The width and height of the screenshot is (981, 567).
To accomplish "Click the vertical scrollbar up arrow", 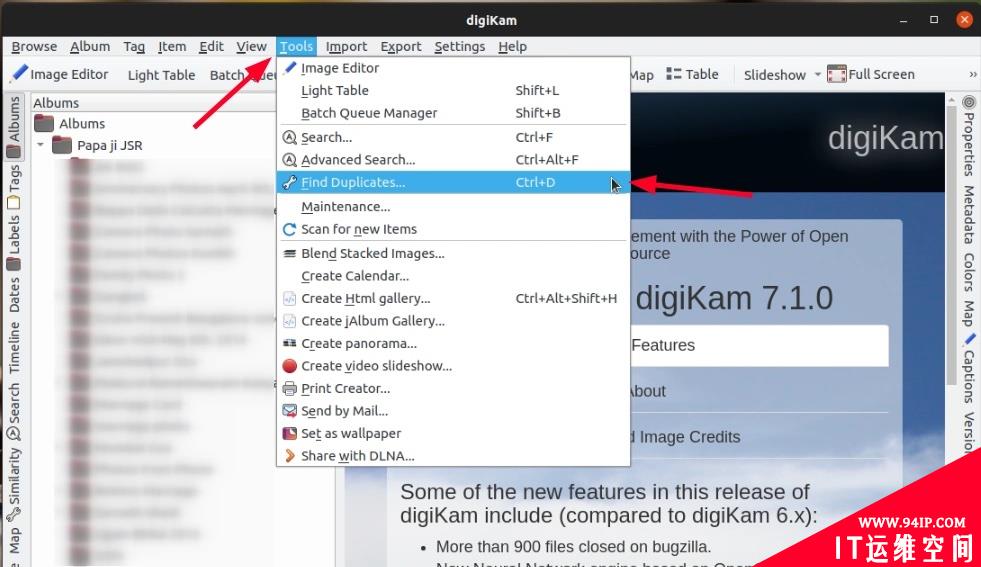I will pos(952,100).
